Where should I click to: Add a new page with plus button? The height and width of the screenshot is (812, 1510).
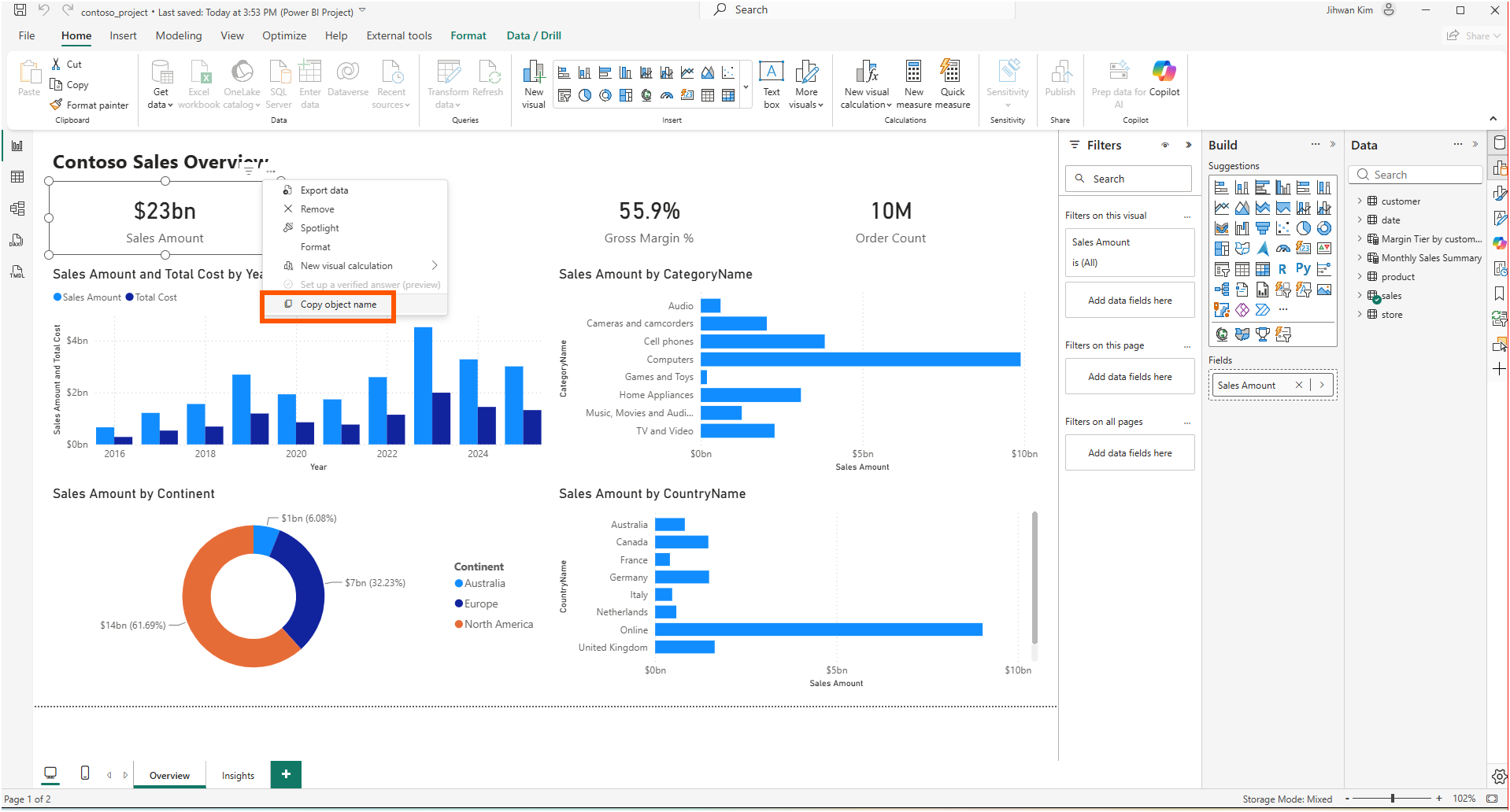(x=286, y=774)
